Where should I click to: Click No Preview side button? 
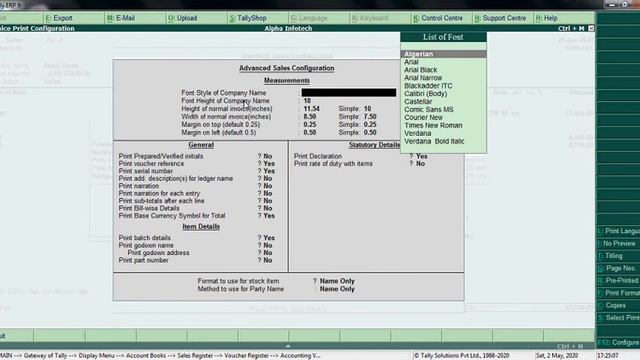618,243
